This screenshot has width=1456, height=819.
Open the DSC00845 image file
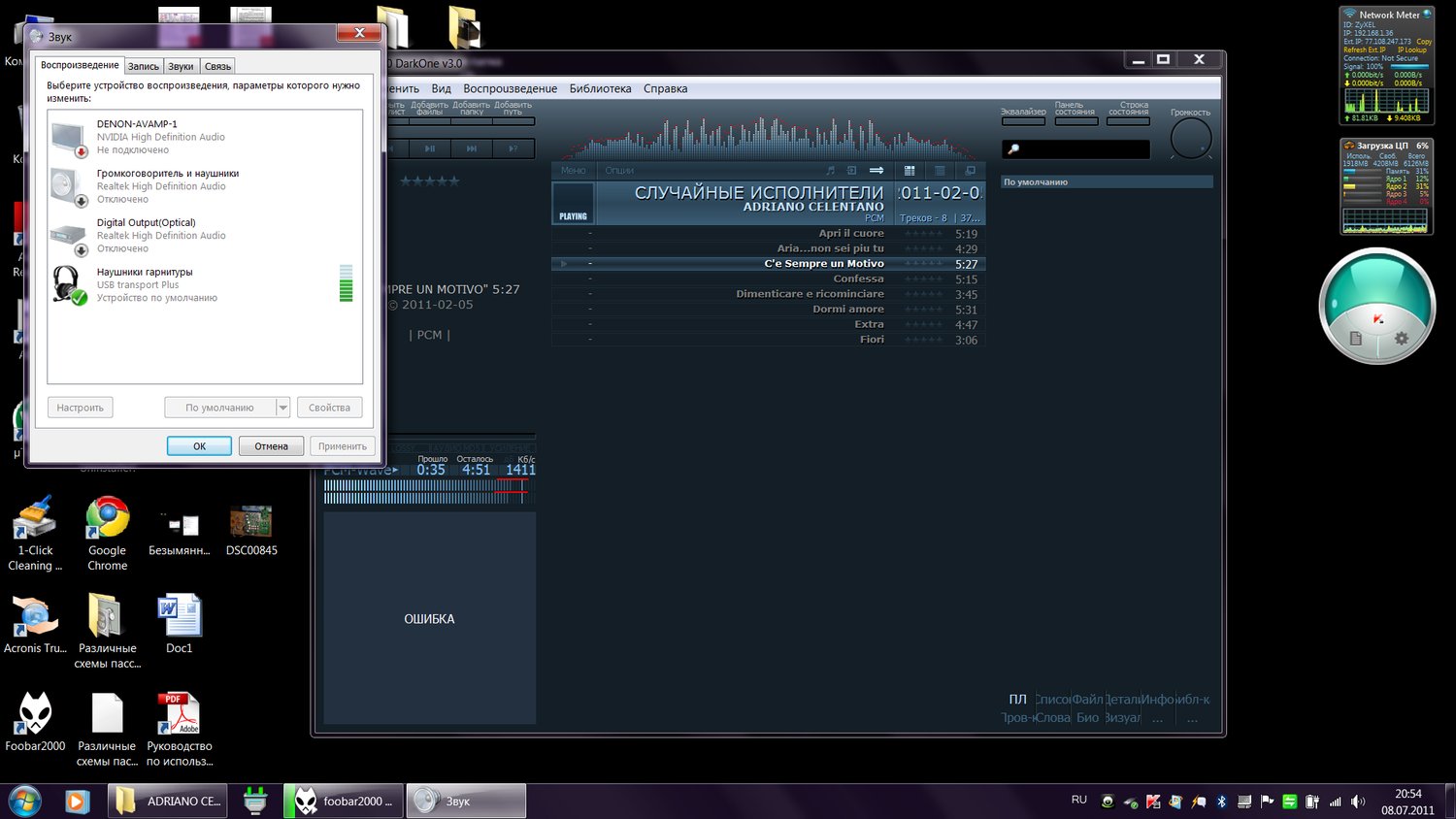pos(251,530)
